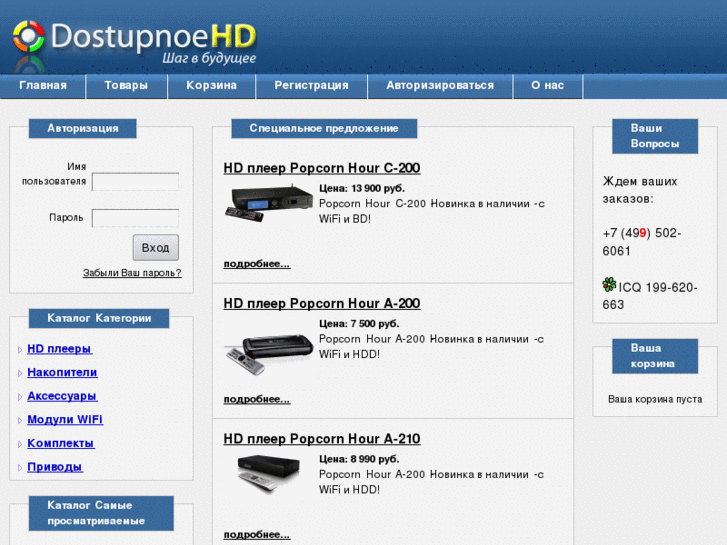The height and width of the screenshot is (545, 727).
Task: Click the Цена: 8 990 руб. text
Action: pyautogui.click(x=359, y=459)
